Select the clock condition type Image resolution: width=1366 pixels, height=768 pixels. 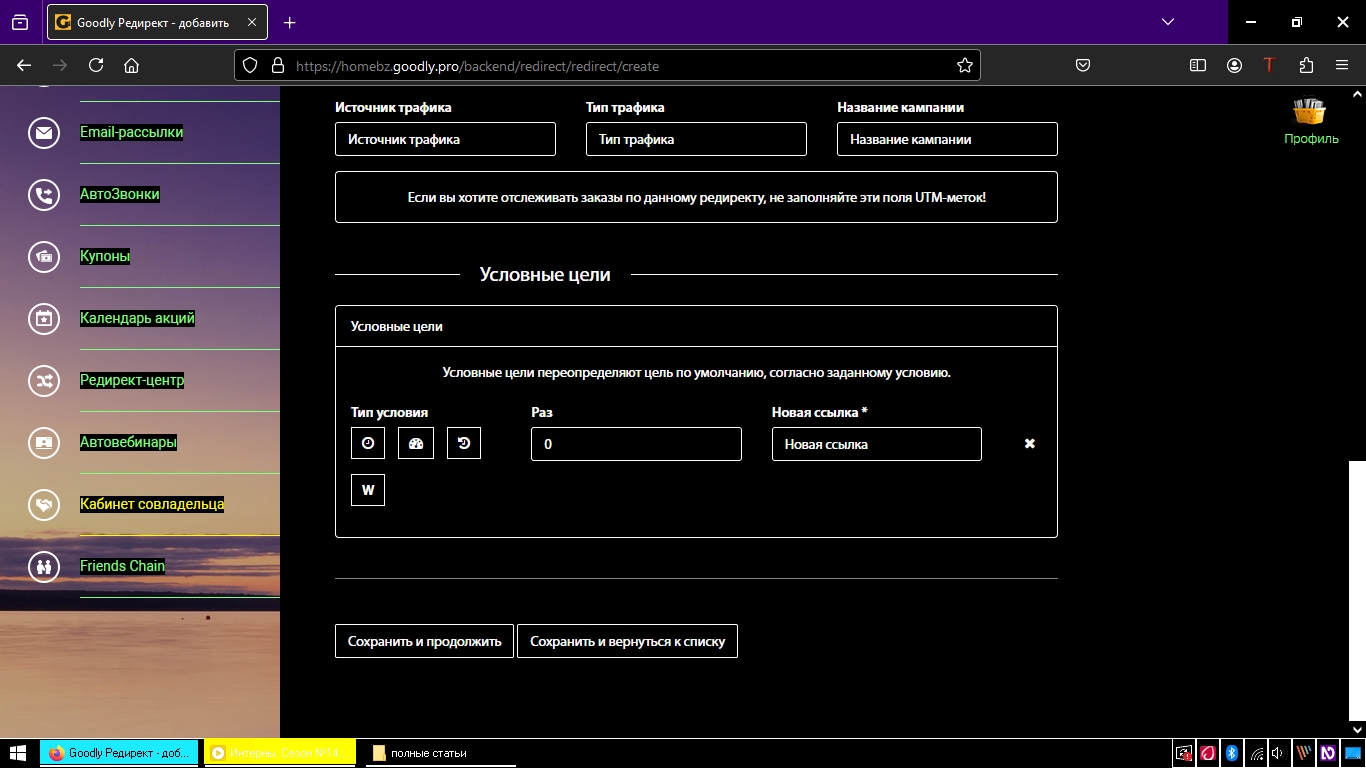(x=368, y=443)
